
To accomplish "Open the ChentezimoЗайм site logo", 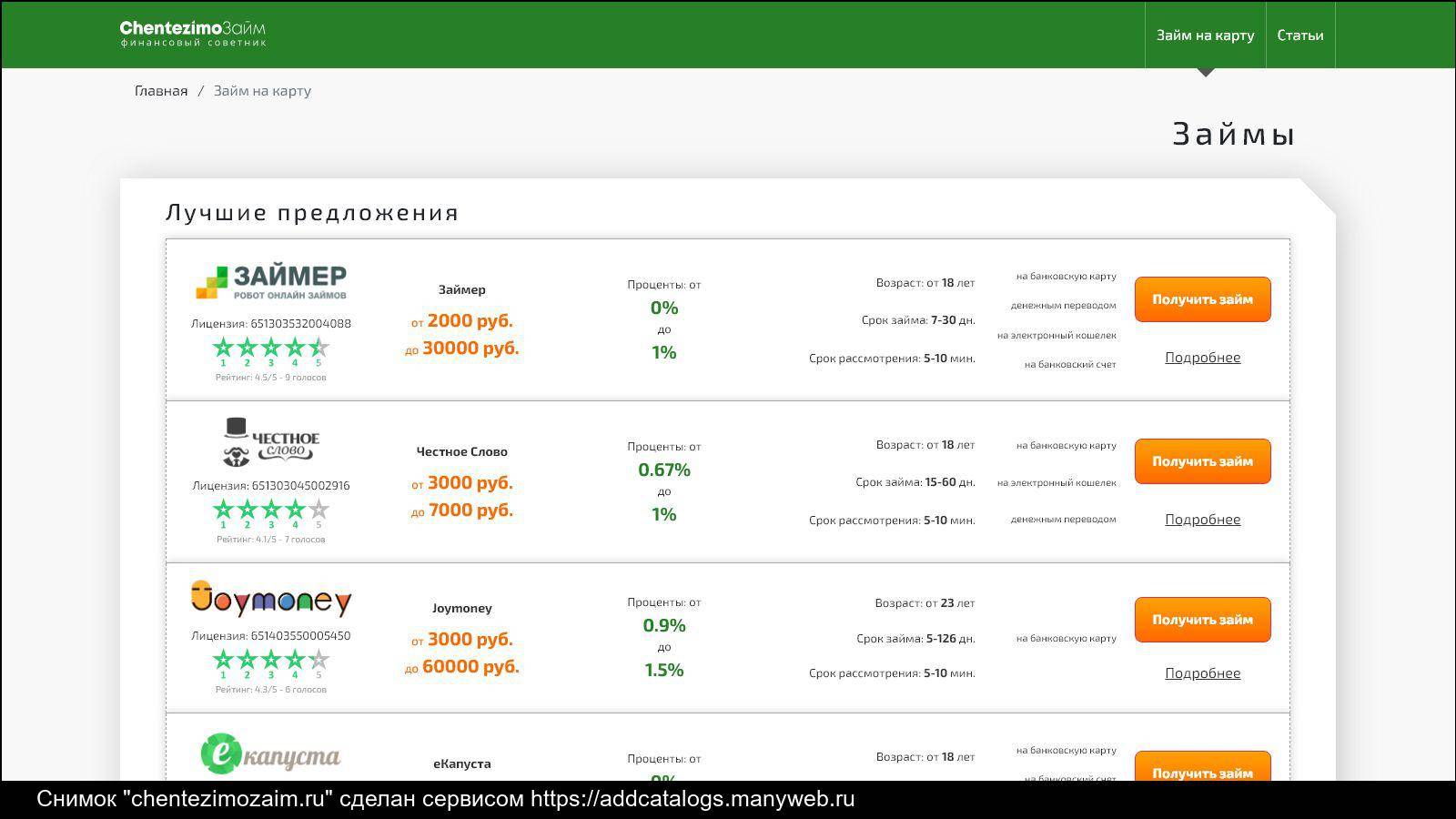I will (x=193, y=34).
